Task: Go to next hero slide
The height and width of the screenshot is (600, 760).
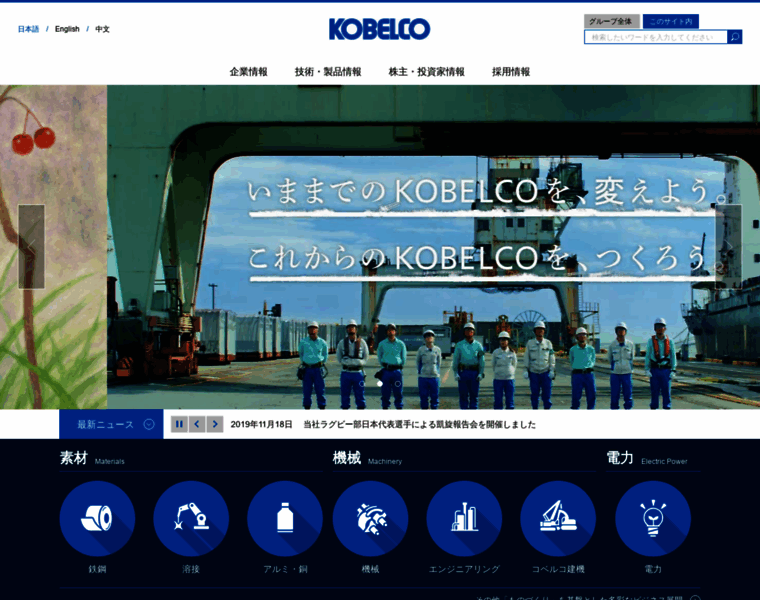Action: tap(728, 246)
